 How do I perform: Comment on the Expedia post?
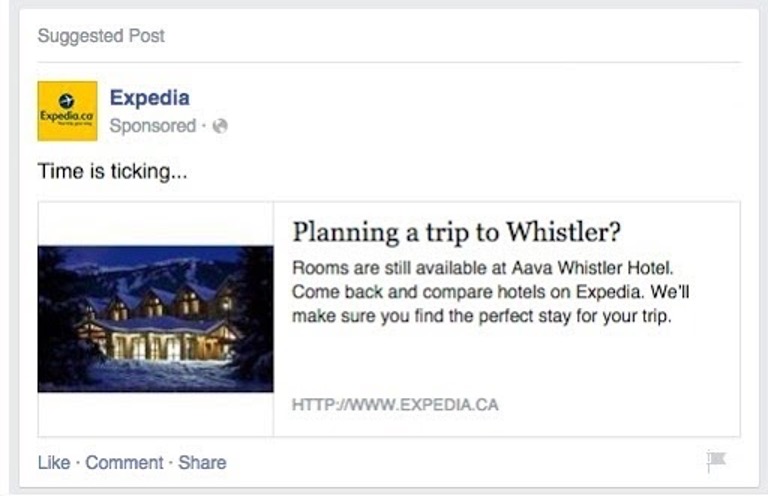pyautogui.click(x=124, y=462)
